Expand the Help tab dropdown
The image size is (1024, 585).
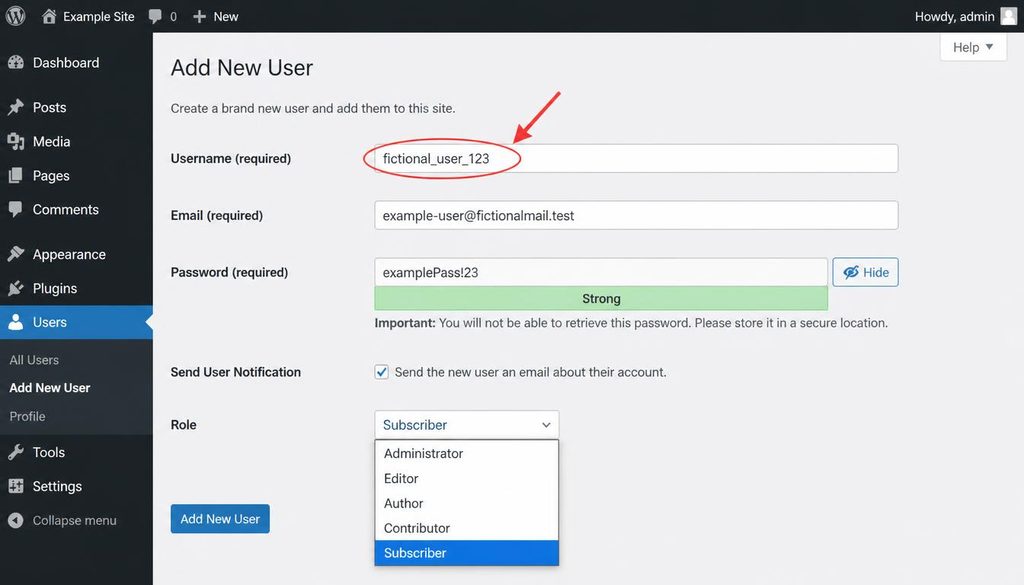[x=973, y=47]
